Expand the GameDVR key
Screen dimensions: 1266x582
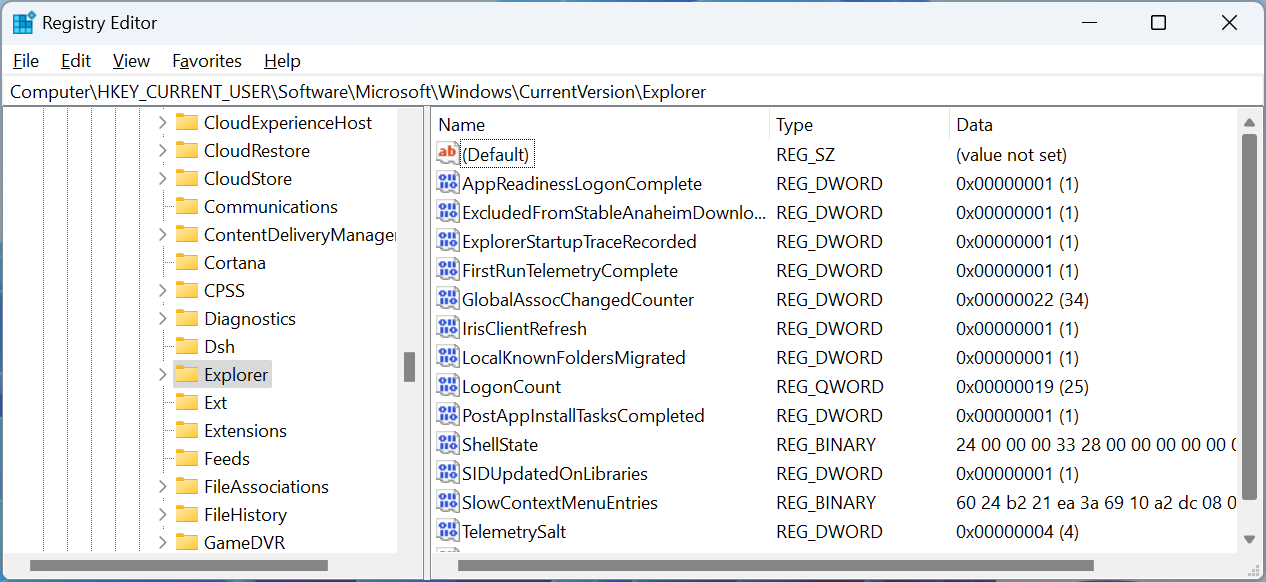click(x=160, y=542)
